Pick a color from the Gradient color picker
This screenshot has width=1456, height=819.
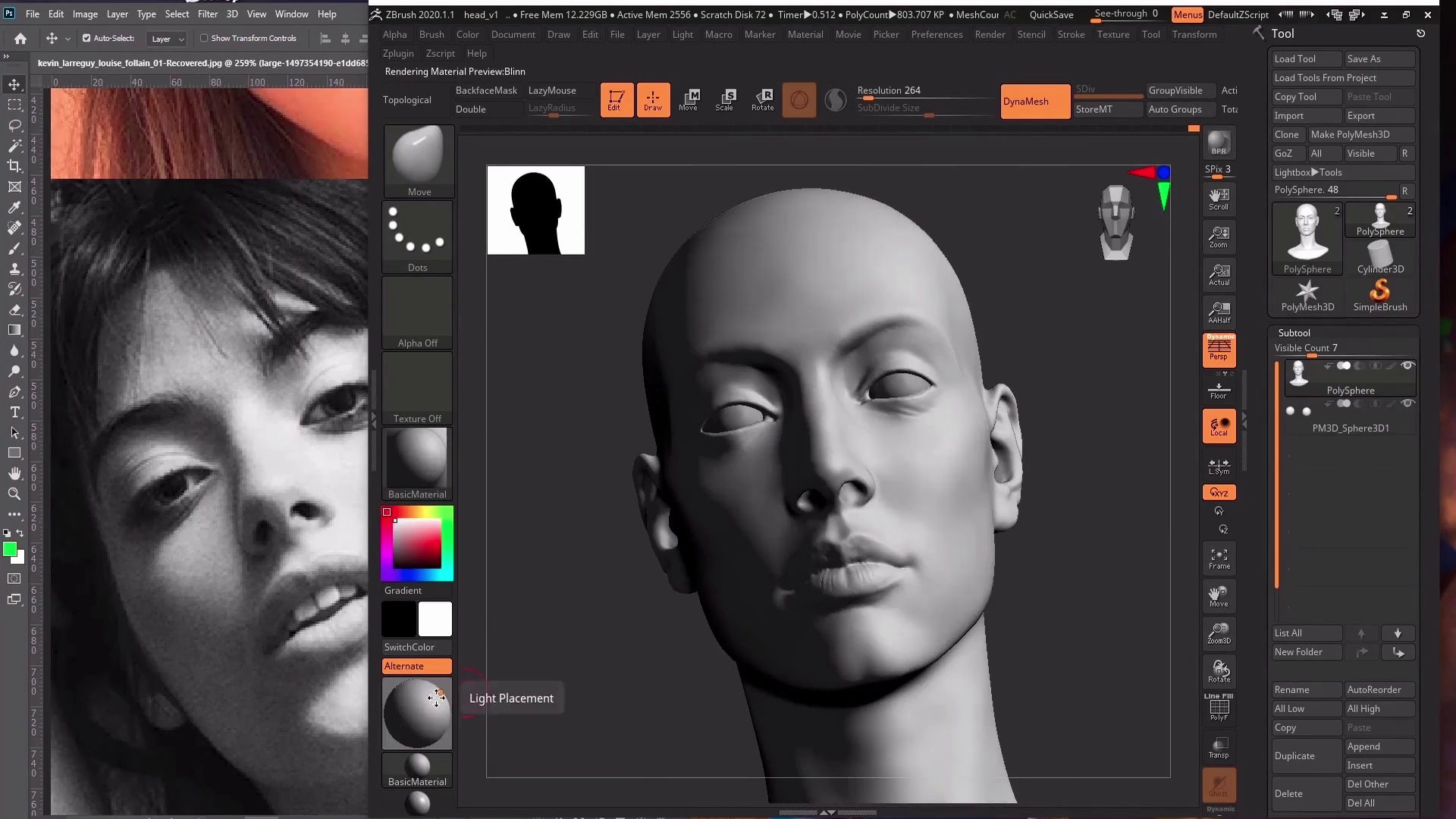[416, 542]
